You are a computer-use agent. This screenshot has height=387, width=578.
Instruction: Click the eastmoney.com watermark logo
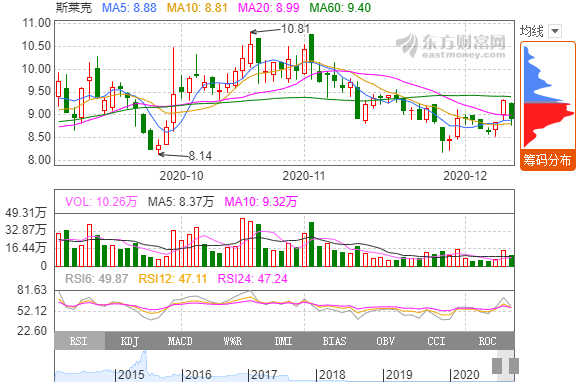[451, 46]
